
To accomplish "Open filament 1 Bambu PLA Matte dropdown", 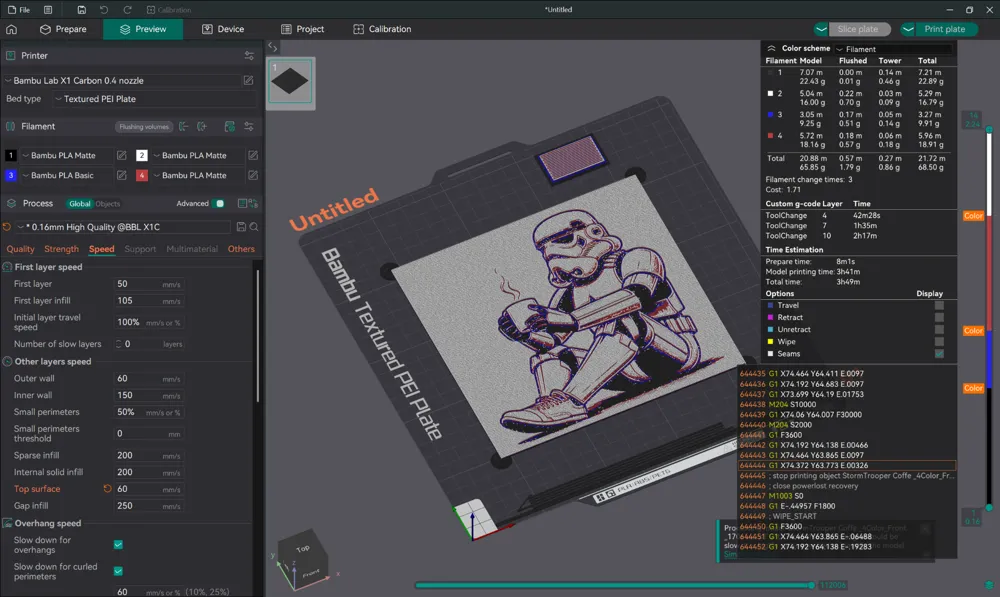I will [x=66, y=155].
